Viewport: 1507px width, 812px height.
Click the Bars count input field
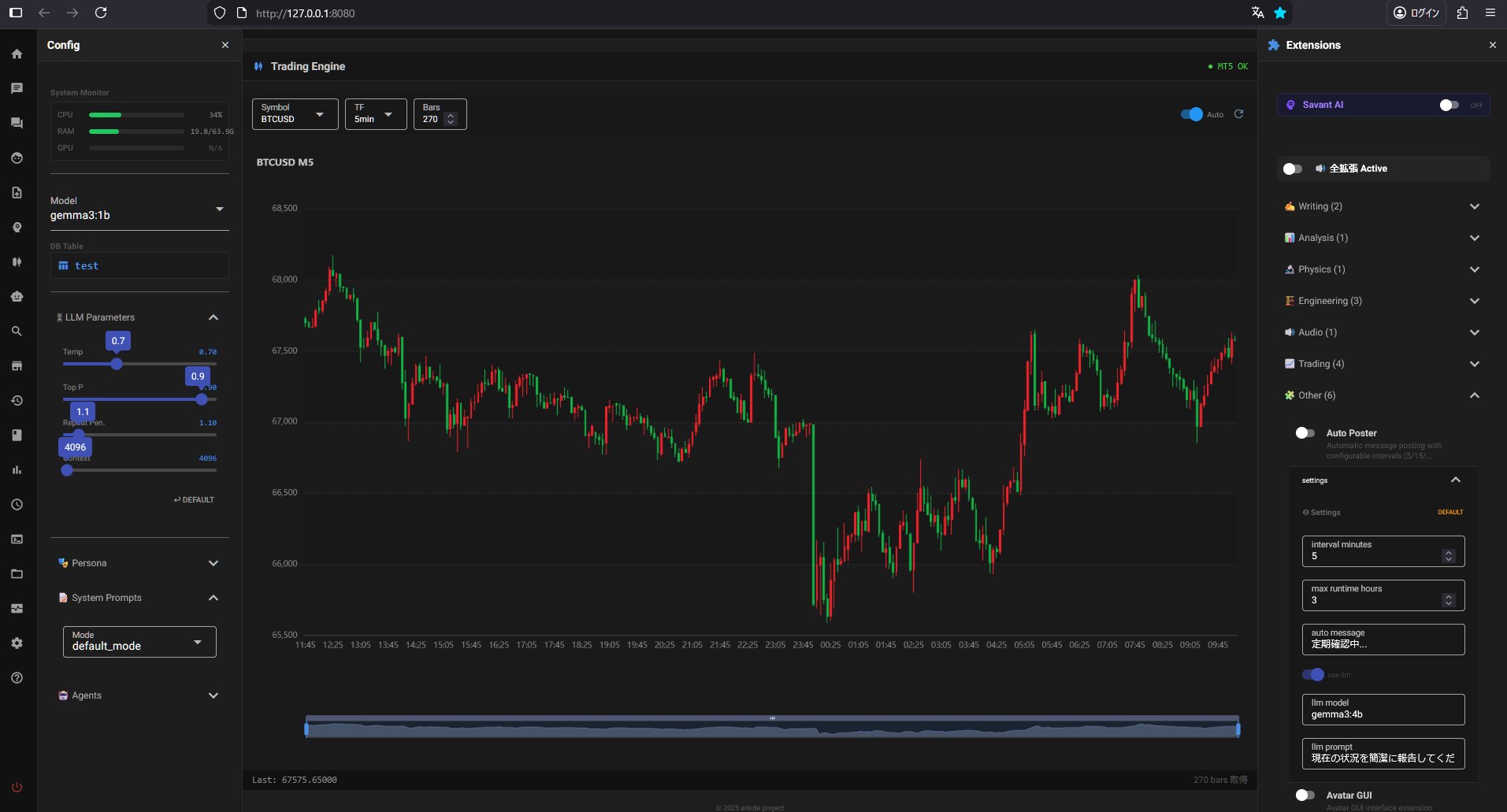click(440, 114)
